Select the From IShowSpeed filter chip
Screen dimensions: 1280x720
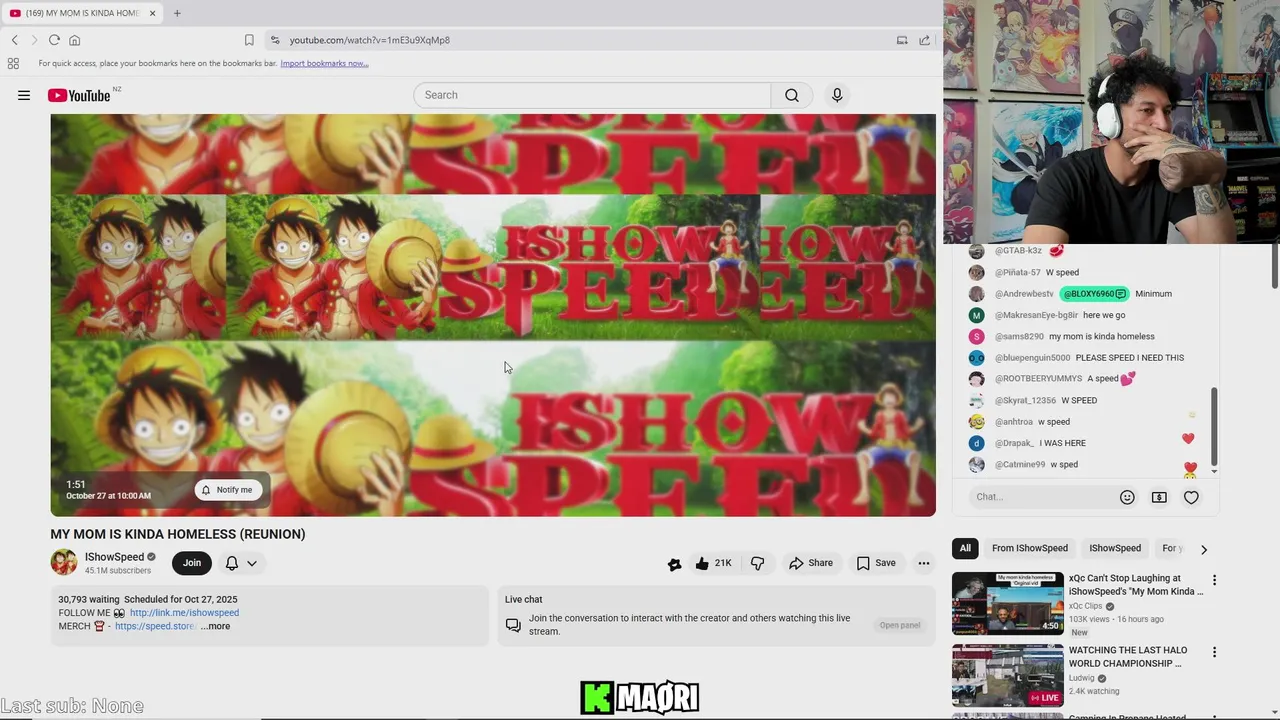tap(1030, 548)
